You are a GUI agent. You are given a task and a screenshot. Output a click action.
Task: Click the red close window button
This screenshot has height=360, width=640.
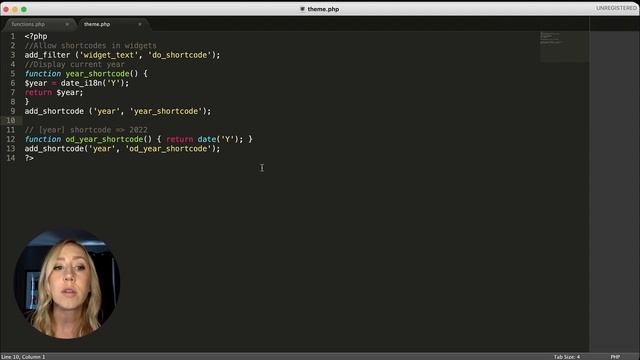6,9
